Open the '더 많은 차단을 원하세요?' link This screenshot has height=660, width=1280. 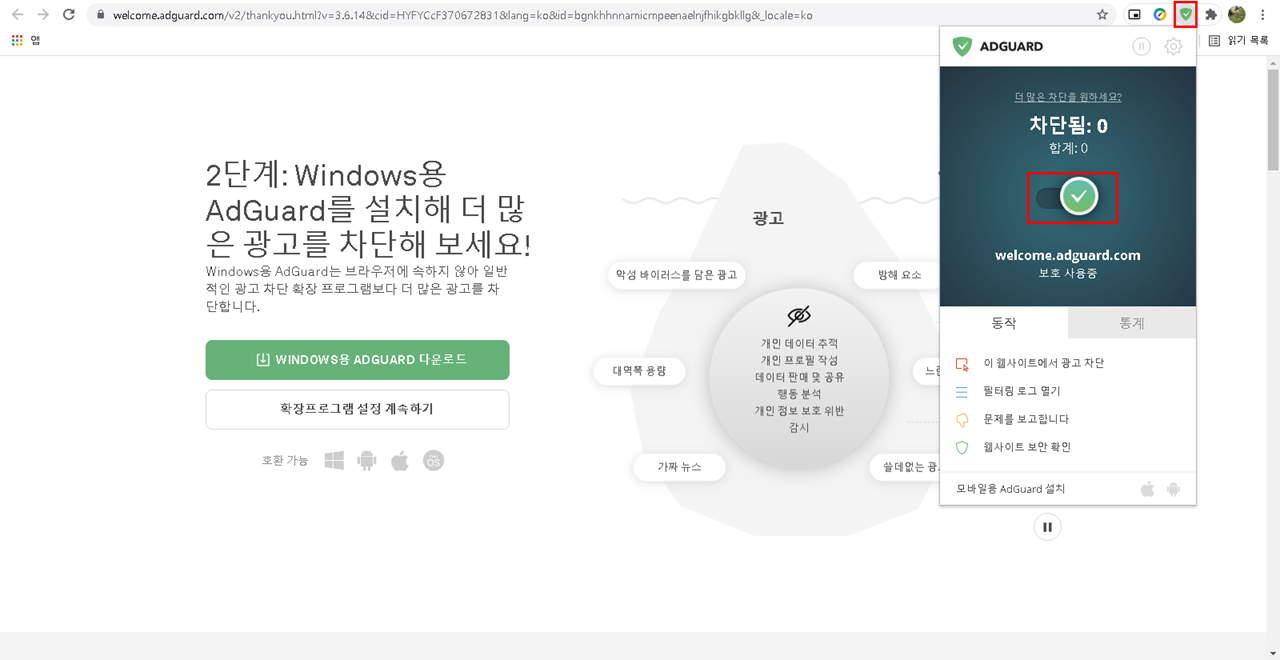(x=1068, y=97)
